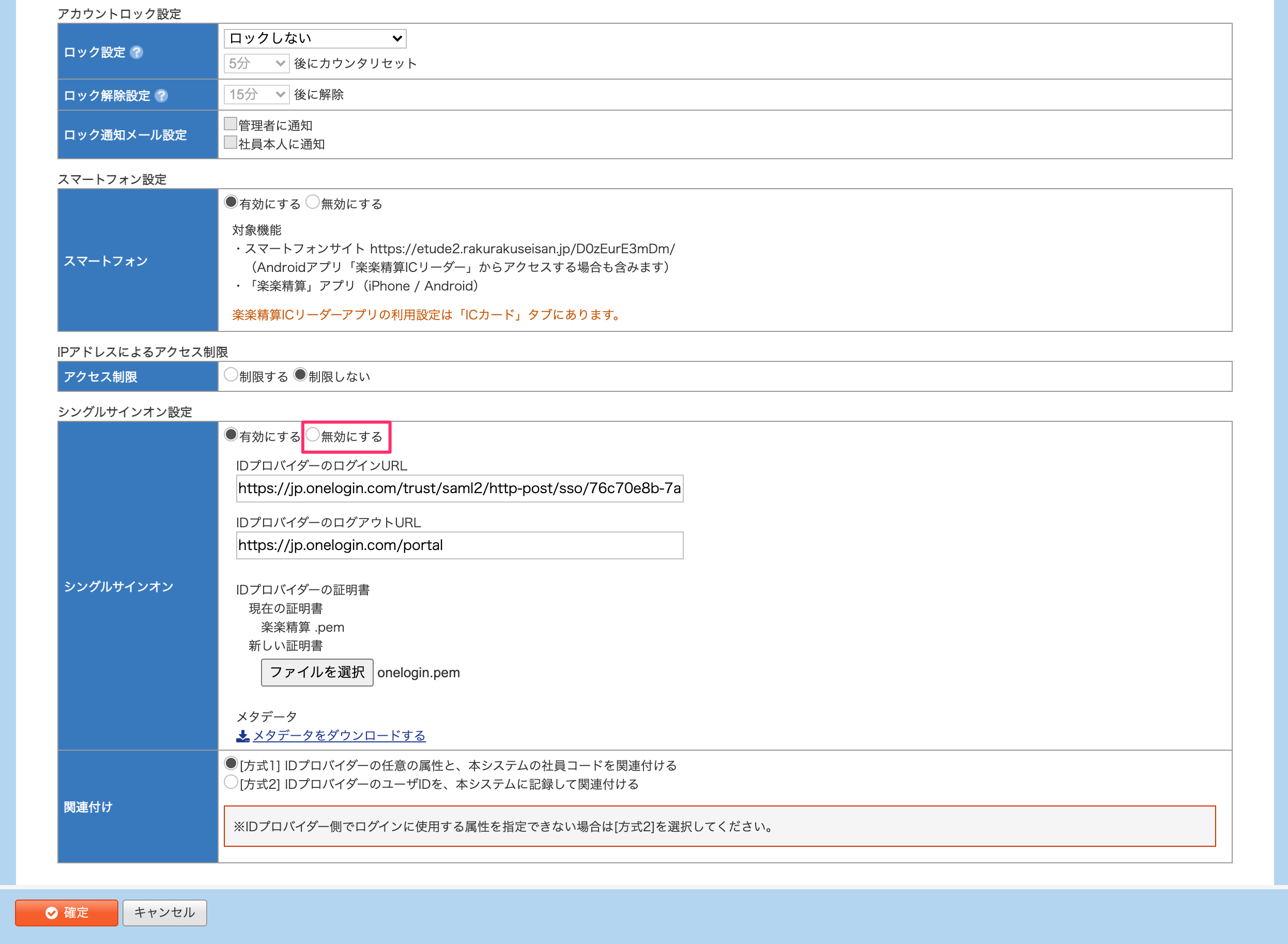Select 制限しない for access restriction
Image resolution: width=1288 pixels, height=944 pixels.
coord(300,375)
